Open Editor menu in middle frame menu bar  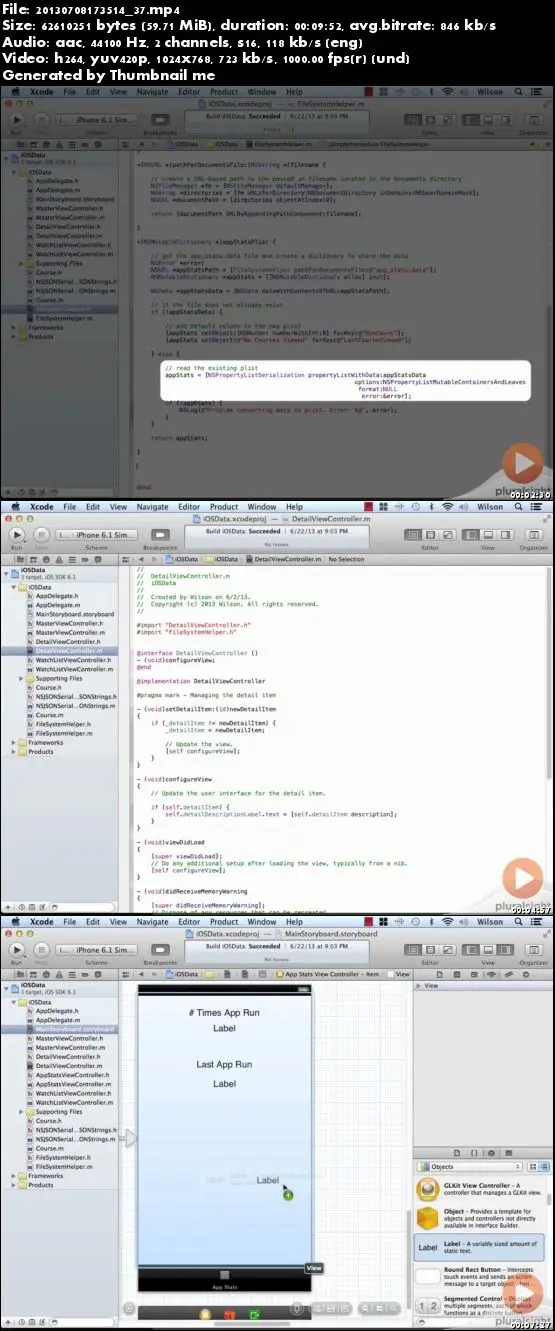189,507
